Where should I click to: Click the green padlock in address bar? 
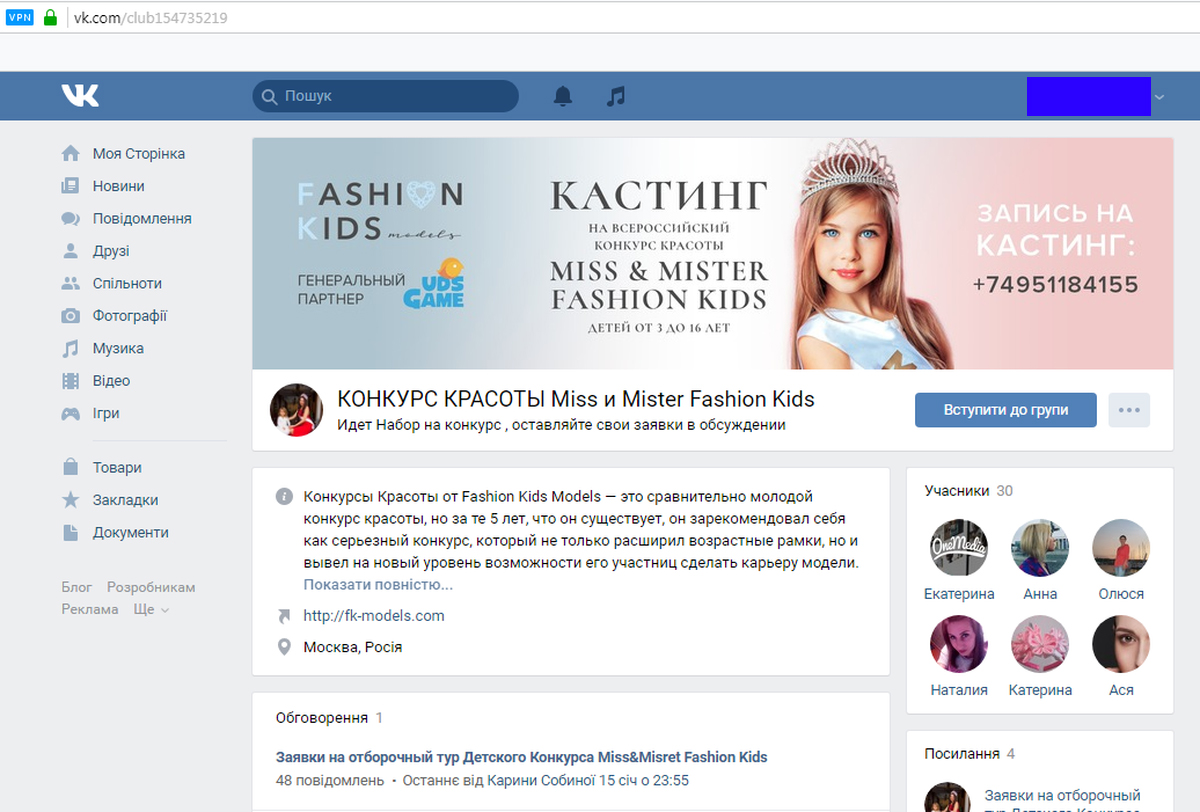[51, 17]
